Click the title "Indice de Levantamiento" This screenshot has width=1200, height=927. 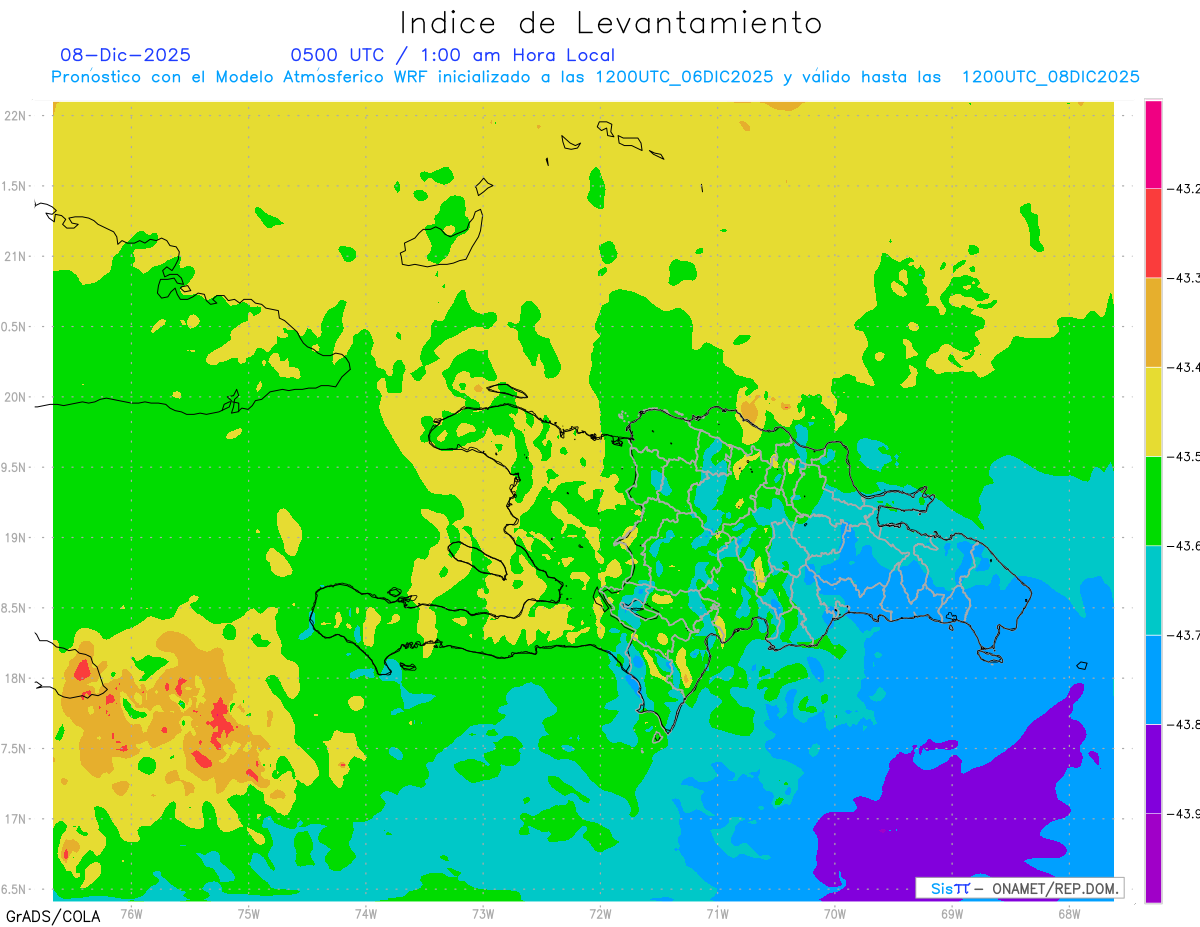[x=610, y=23]
